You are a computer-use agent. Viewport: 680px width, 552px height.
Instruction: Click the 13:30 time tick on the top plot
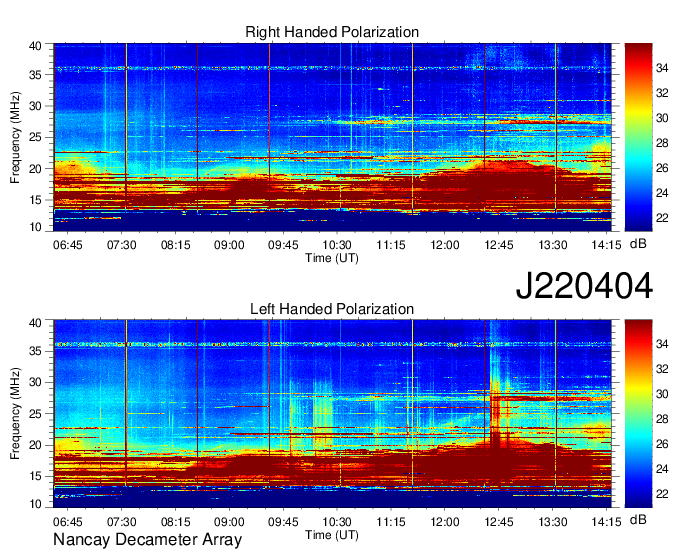[x=553, y=245]
